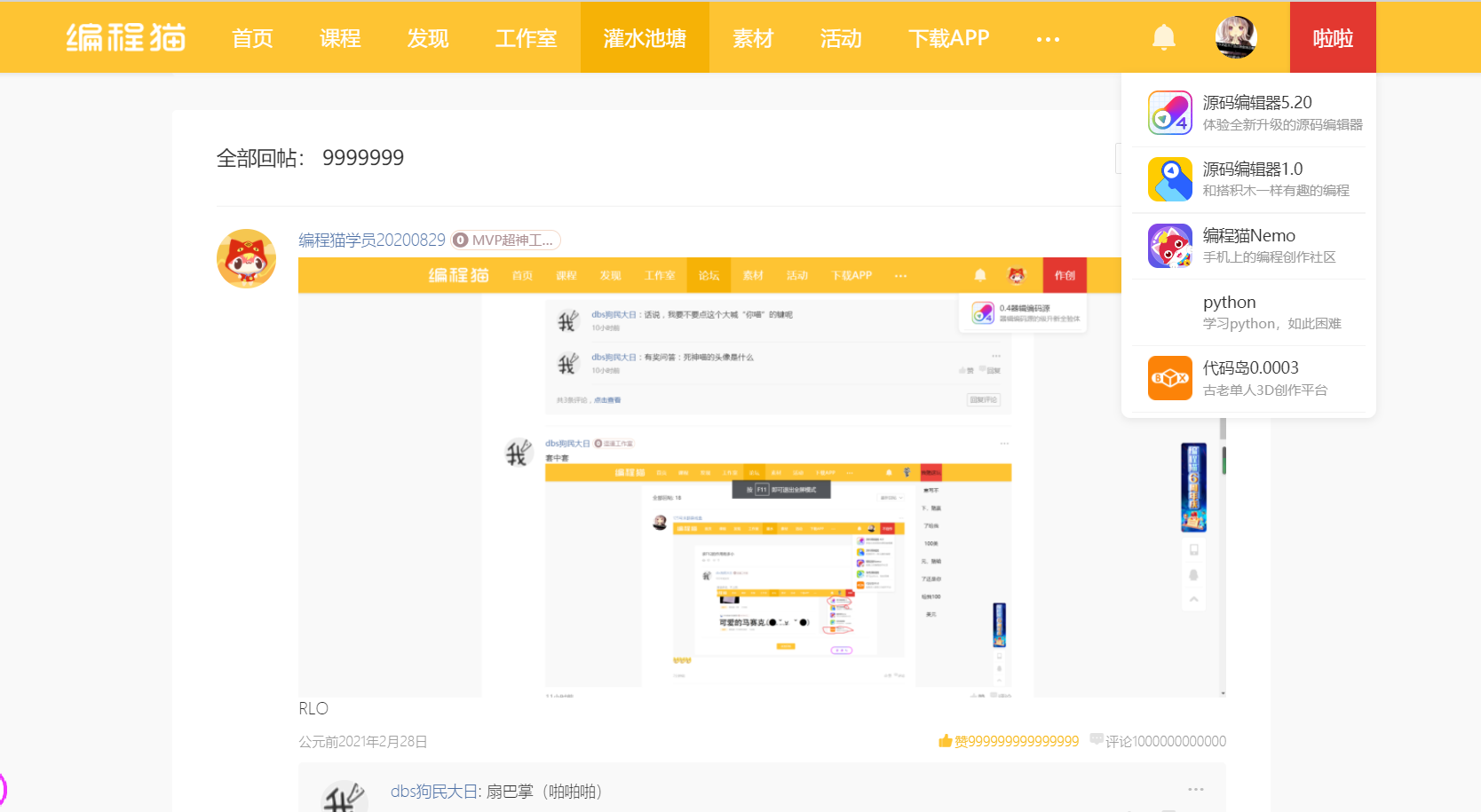Click the thumbs-up 赞 icon on the post
1481x812 pixels.
click(x=946, y=741)
